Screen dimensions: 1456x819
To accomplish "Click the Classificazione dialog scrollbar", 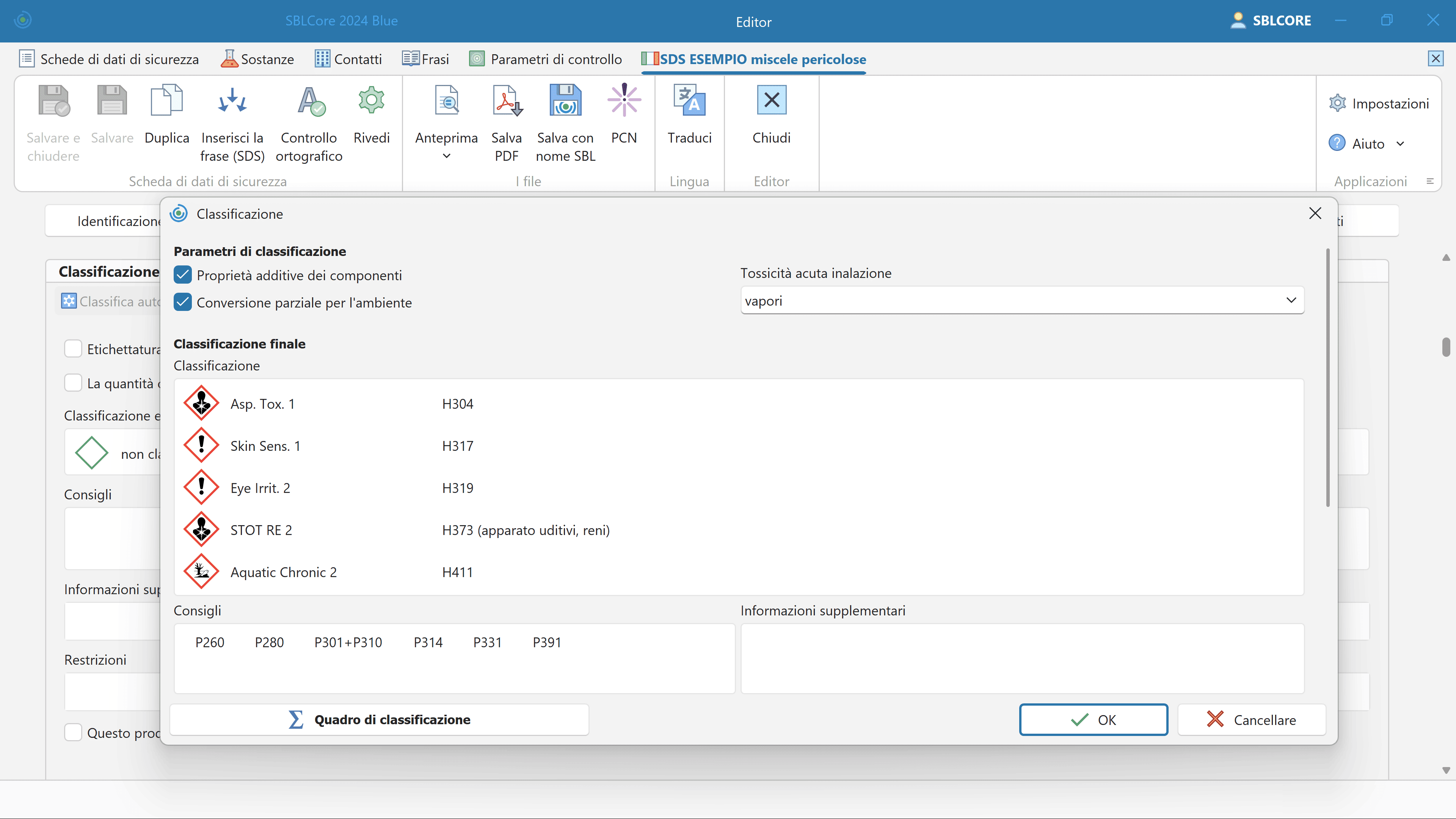I will pyautogui.click(x=1328, y=378).
